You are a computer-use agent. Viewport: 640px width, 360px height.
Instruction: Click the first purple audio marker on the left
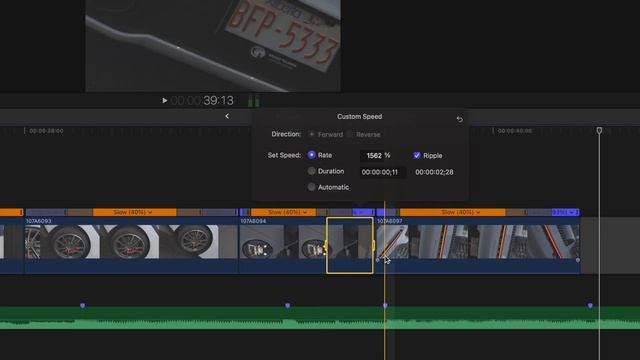pos(82,305)
